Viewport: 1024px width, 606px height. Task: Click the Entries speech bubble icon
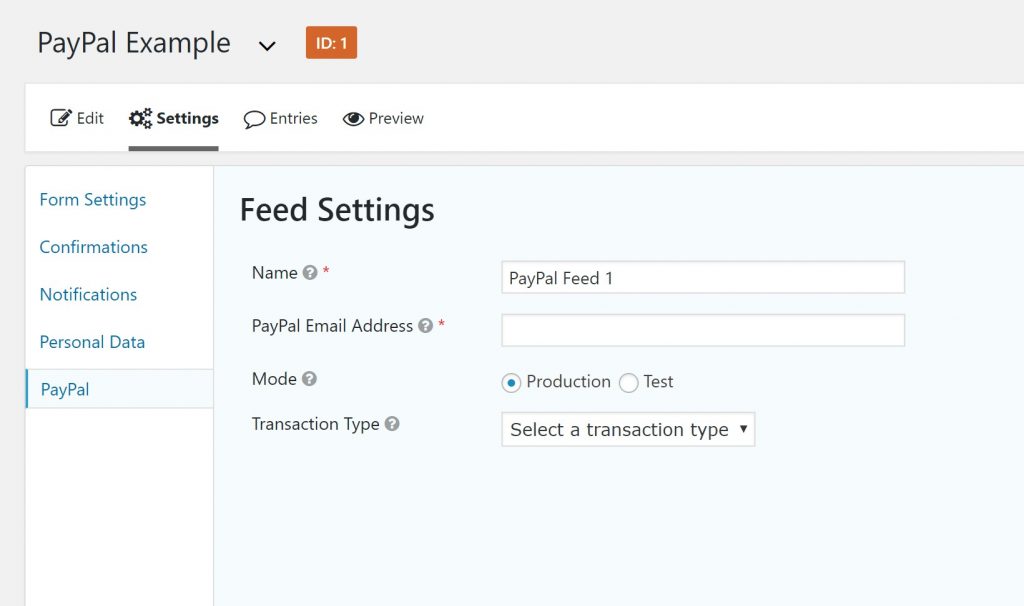coord(254,119)
